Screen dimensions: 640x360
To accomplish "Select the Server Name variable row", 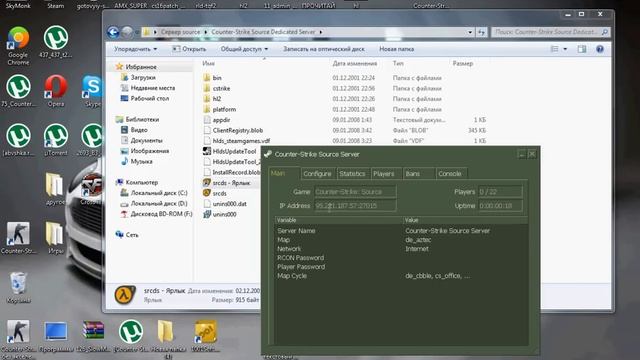I will coord(401,231).
